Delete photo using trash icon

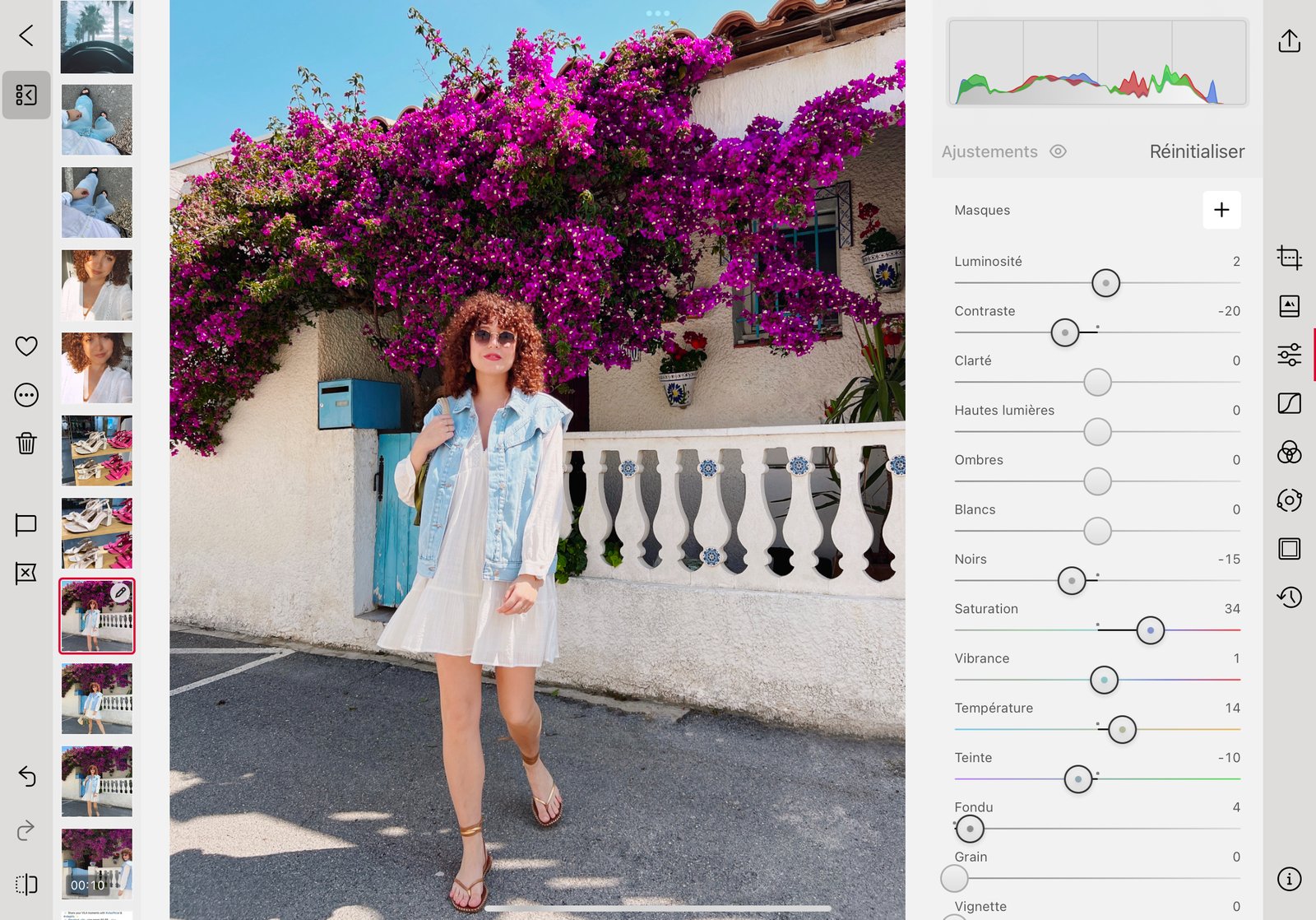click(26, 444)
